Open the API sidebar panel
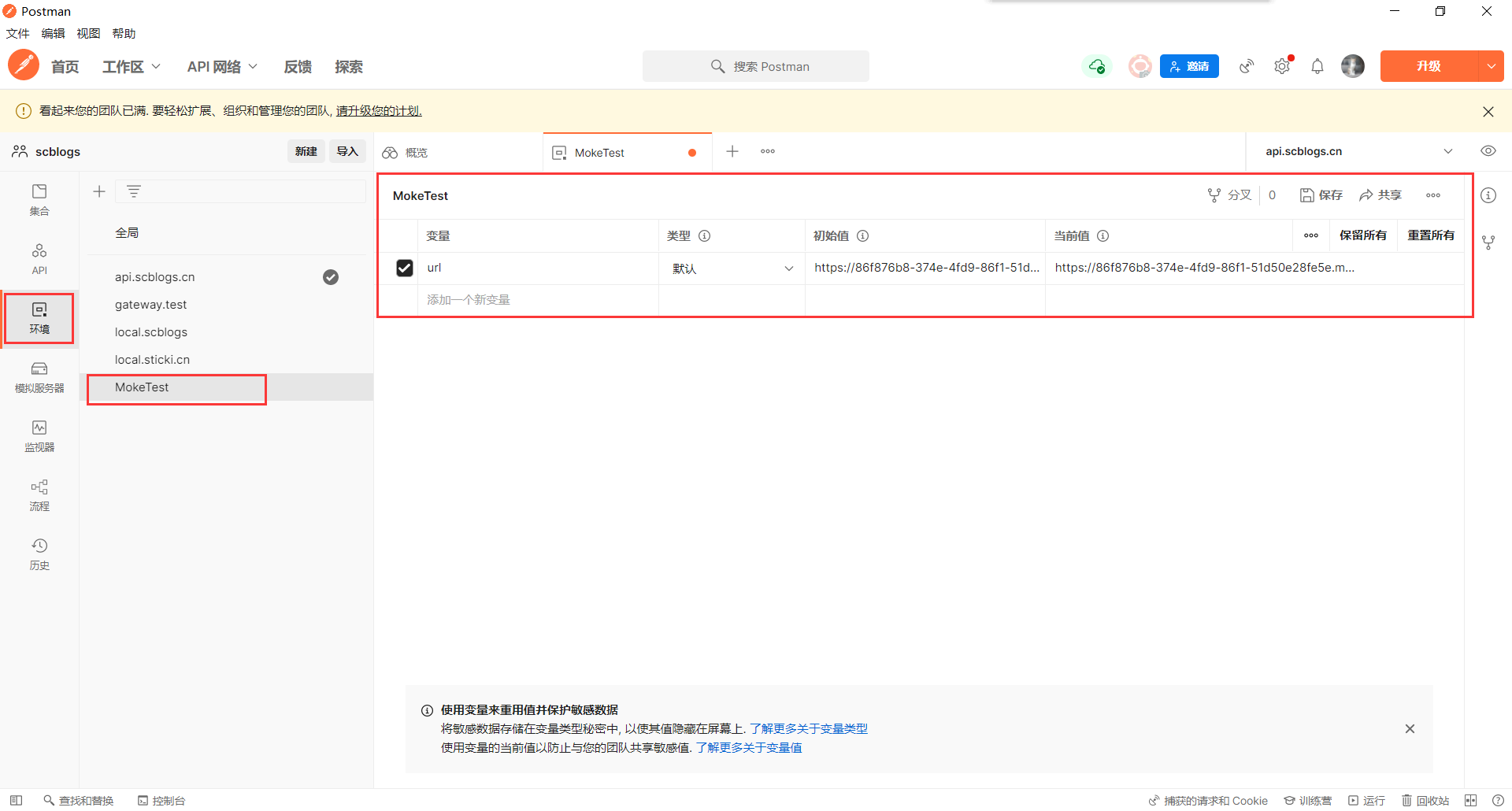Image resolution: width=1512 pixels, height=811 pixels. pos(39,259)
